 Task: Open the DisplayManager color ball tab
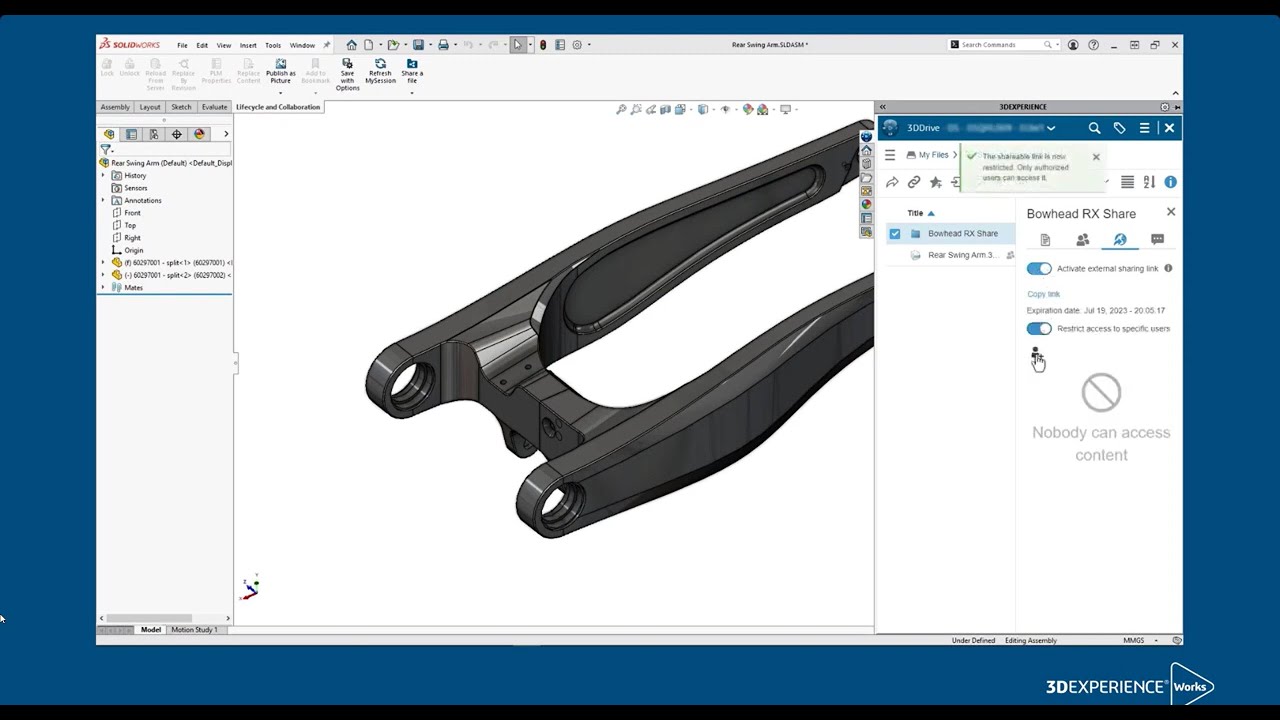coord(199,134)
